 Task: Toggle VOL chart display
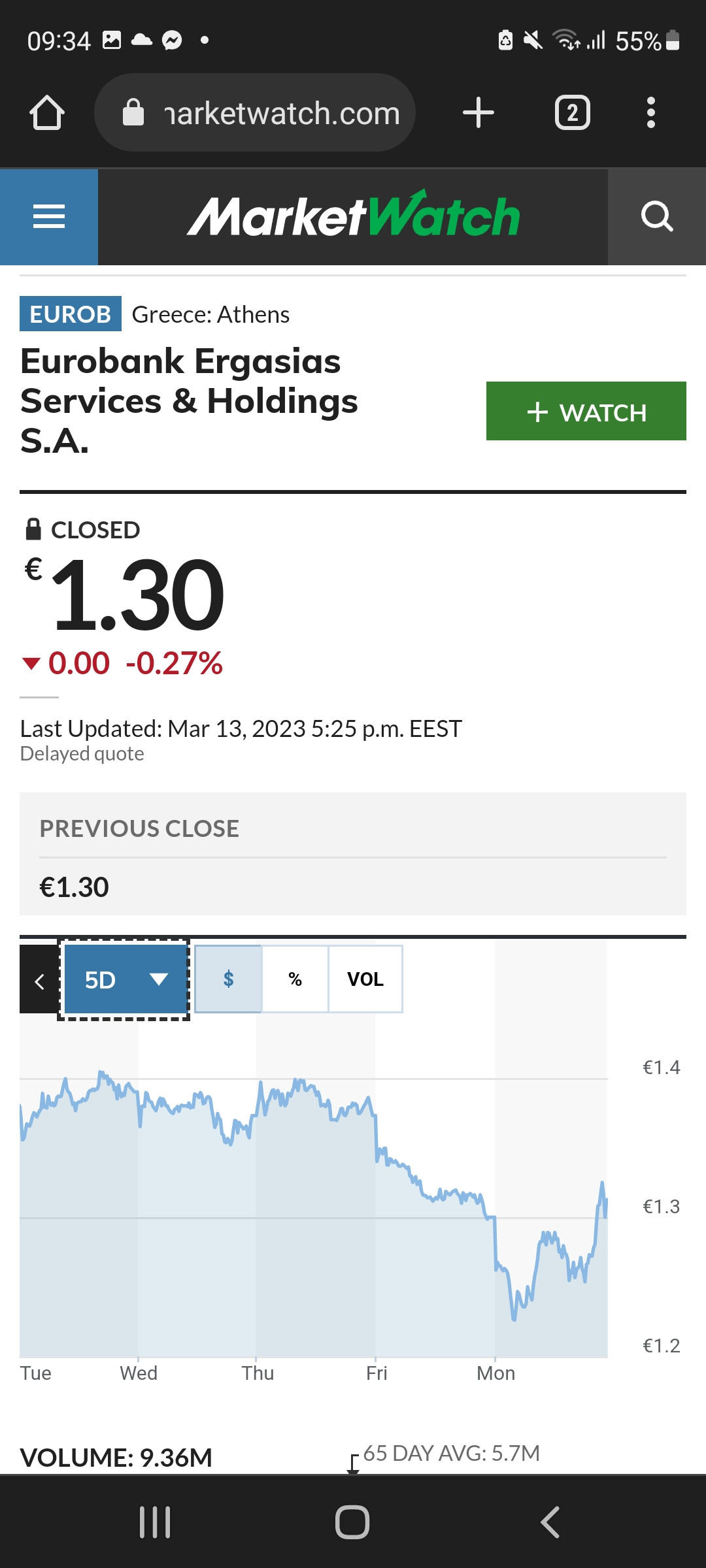tap(365, 979)
